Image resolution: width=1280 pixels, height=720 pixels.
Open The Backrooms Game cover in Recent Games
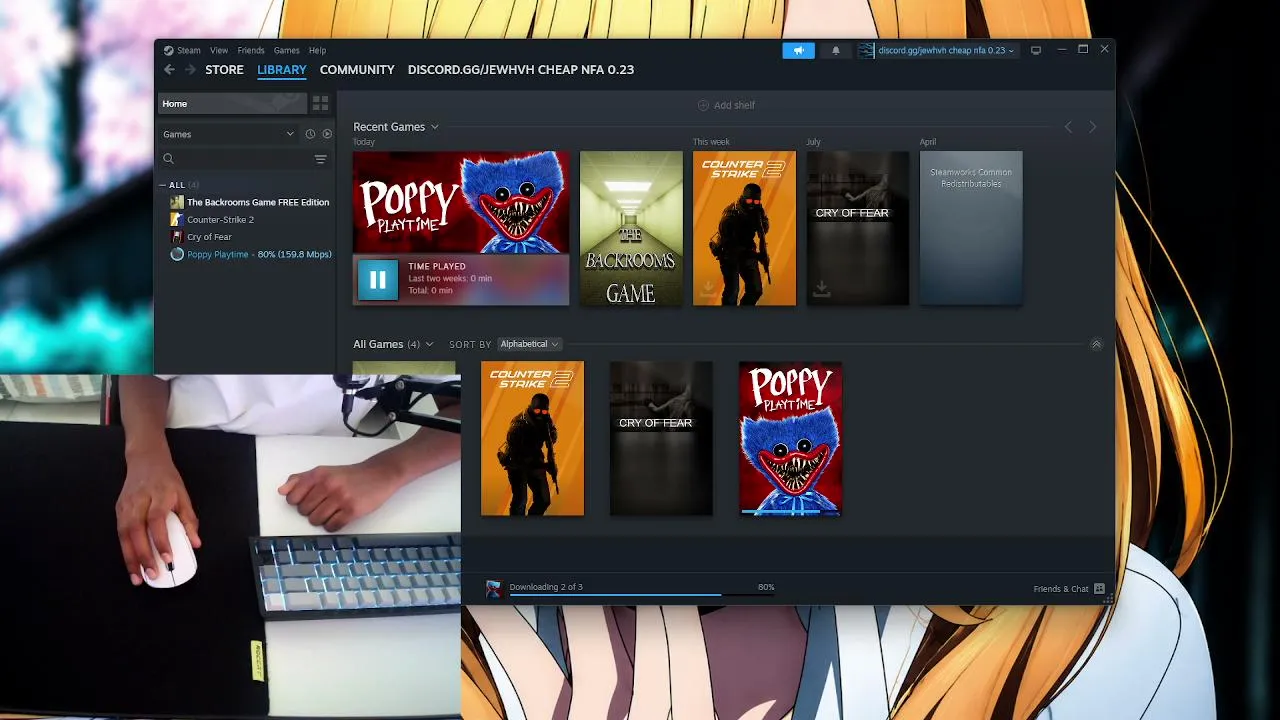coord(631,228)
